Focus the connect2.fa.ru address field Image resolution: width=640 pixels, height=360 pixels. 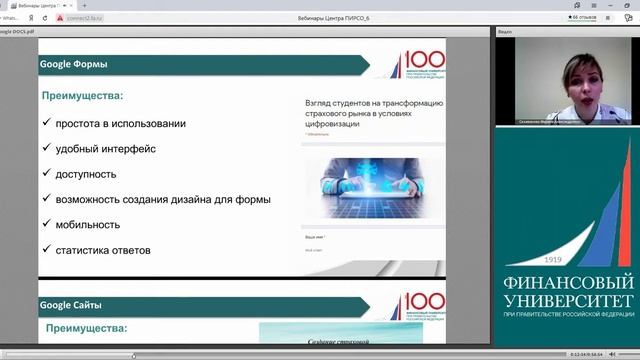pos(84,18)
